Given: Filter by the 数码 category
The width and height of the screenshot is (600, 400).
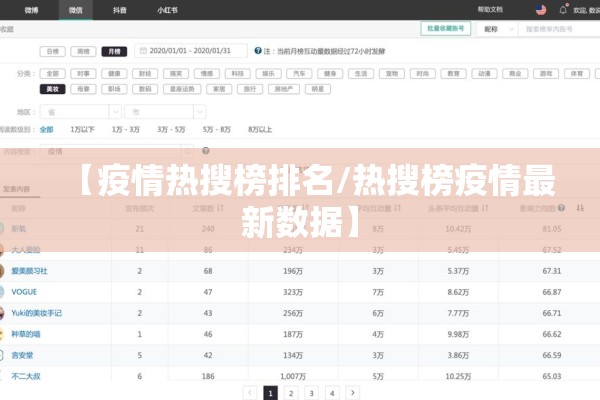Looking at the screenshot, I should [145, 89].
